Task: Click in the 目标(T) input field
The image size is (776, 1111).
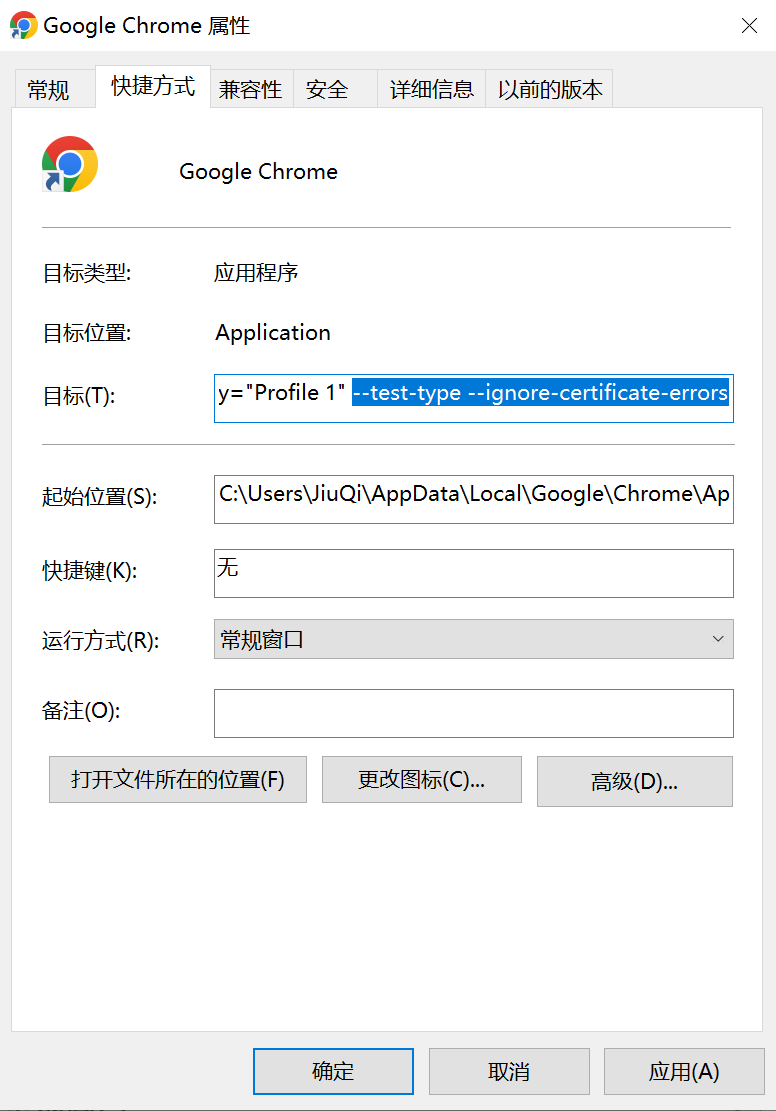Action: [x=473, y=398]
